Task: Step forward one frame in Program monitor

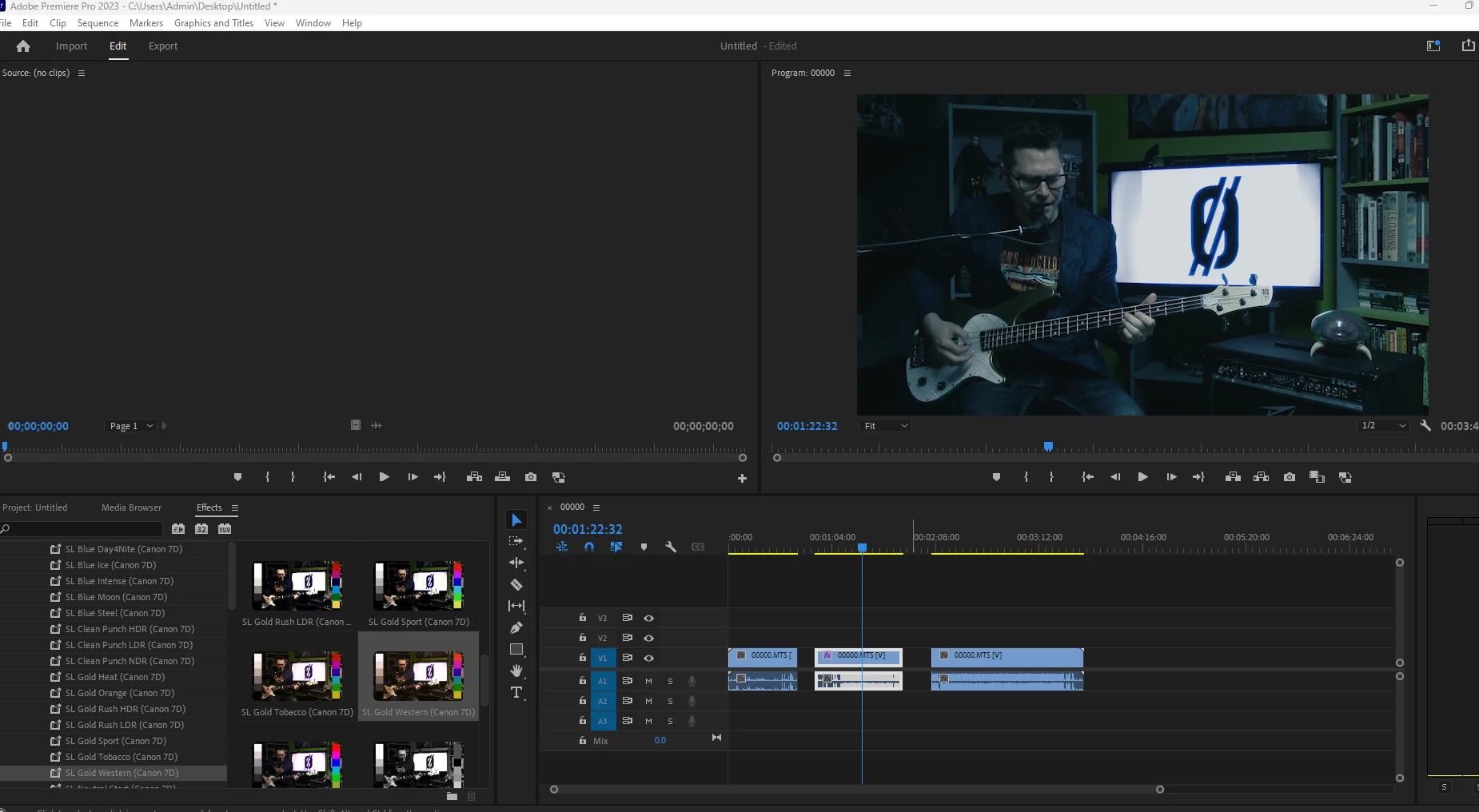Action: 1171,477
